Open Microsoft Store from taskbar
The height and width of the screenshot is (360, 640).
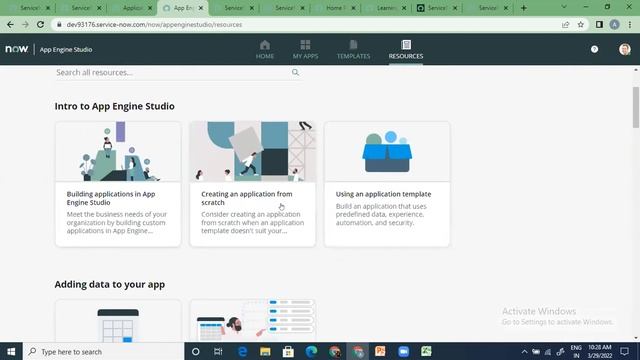point(288,351)
